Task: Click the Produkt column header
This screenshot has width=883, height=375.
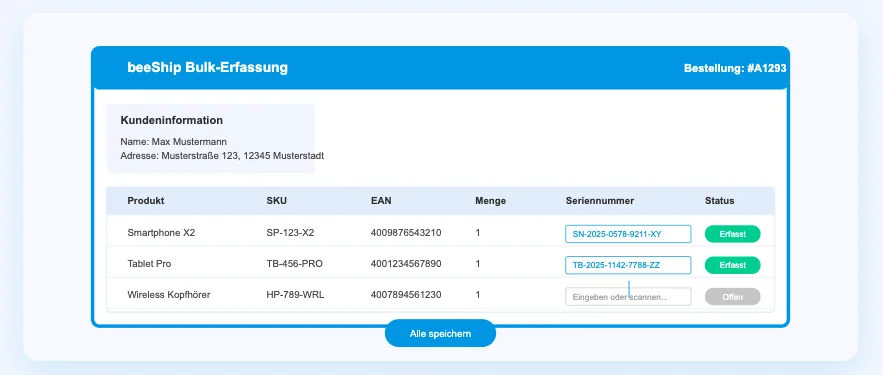Action: (x=146, y=200)
